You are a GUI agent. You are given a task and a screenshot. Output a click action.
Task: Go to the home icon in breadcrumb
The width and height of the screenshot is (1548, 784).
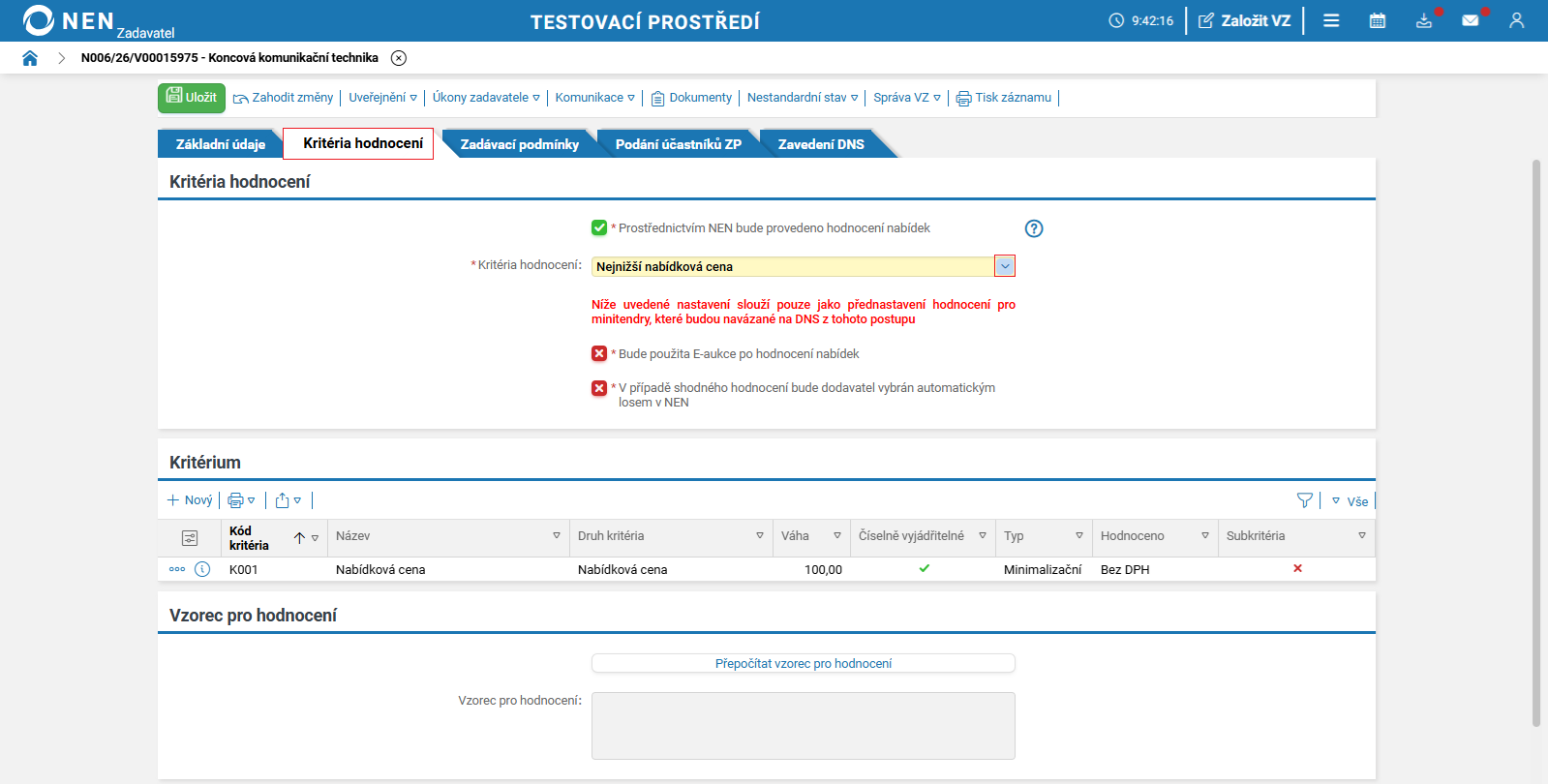coord(30,58)
